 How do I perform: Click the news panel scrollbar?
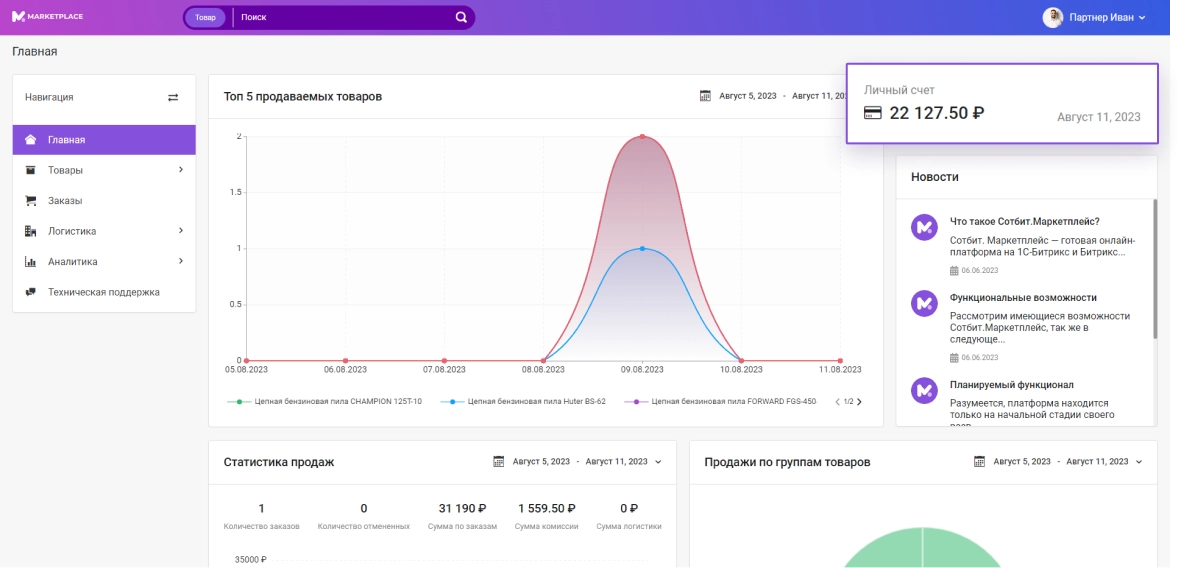(x=1155, y=269)
